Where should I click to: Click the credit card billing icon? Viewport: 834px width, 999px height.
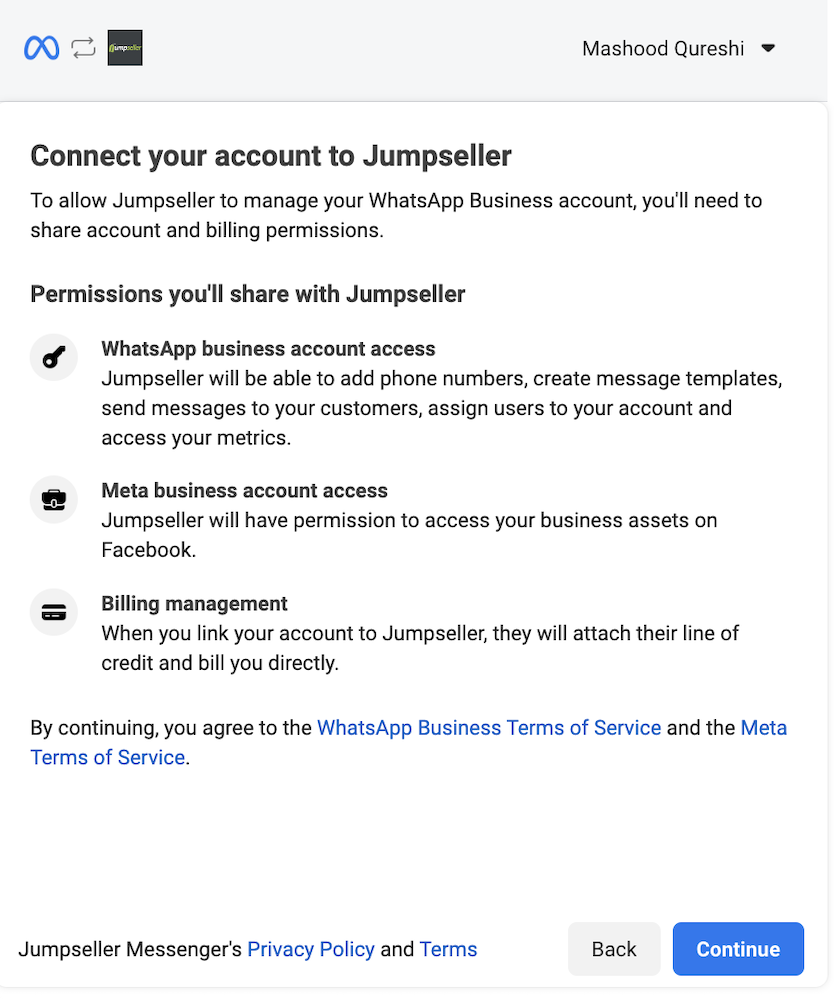(x=54, y=612)
